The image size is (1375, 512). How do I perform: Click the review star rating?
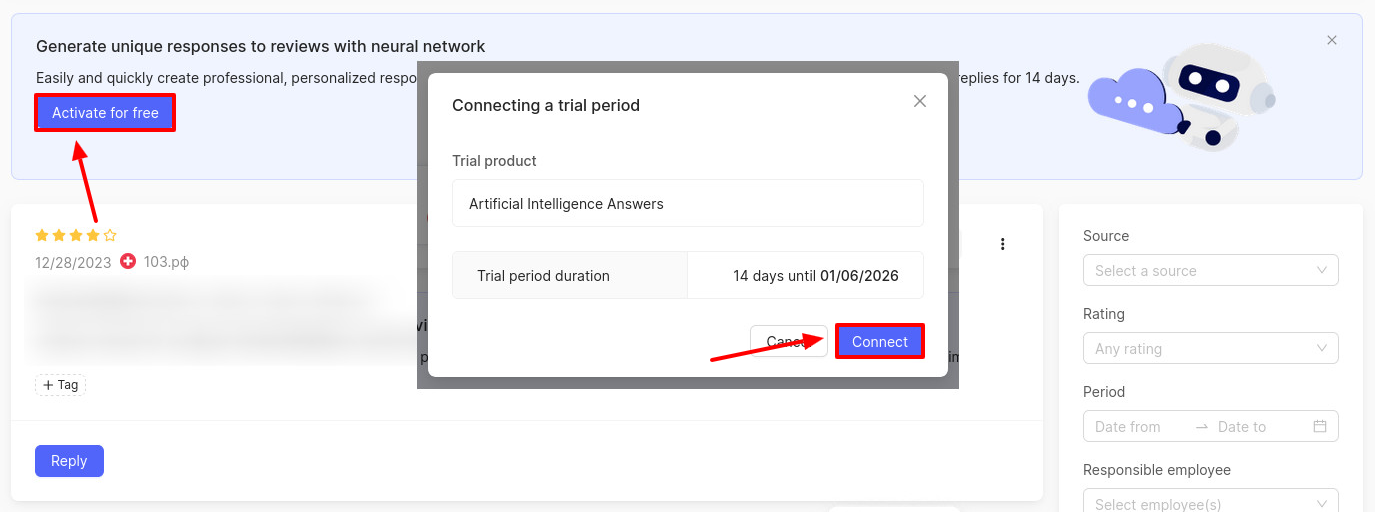click(x=76, y=236)
